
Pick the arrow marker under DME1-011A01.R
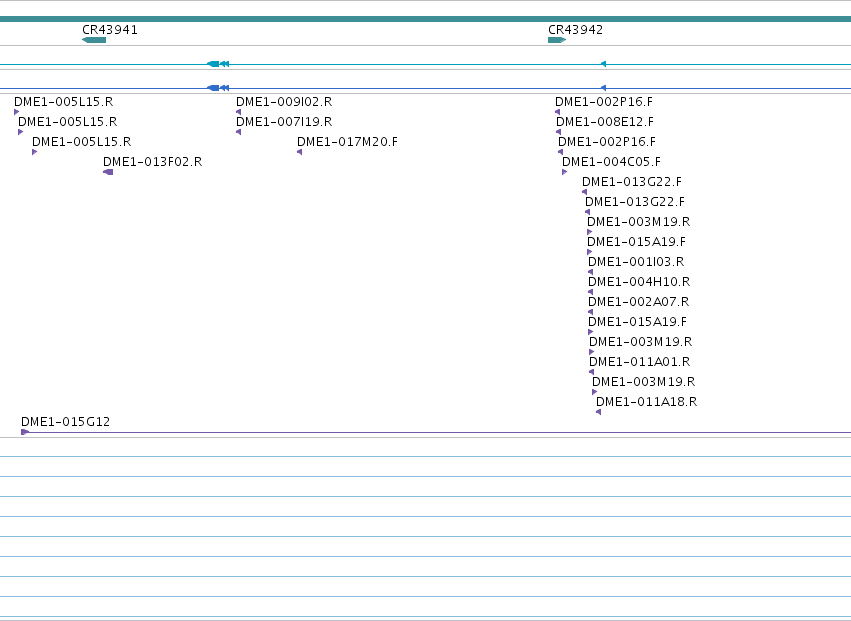click(x=592, y=372)
